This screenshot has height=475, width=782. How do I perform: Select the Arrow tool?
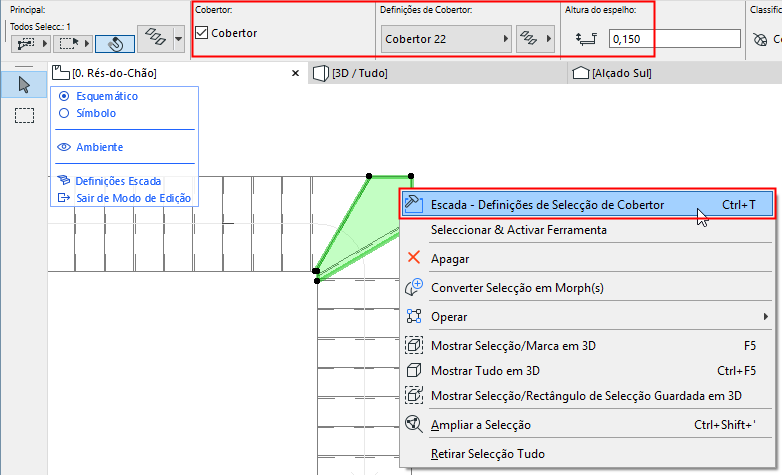[x=23, y=85]
